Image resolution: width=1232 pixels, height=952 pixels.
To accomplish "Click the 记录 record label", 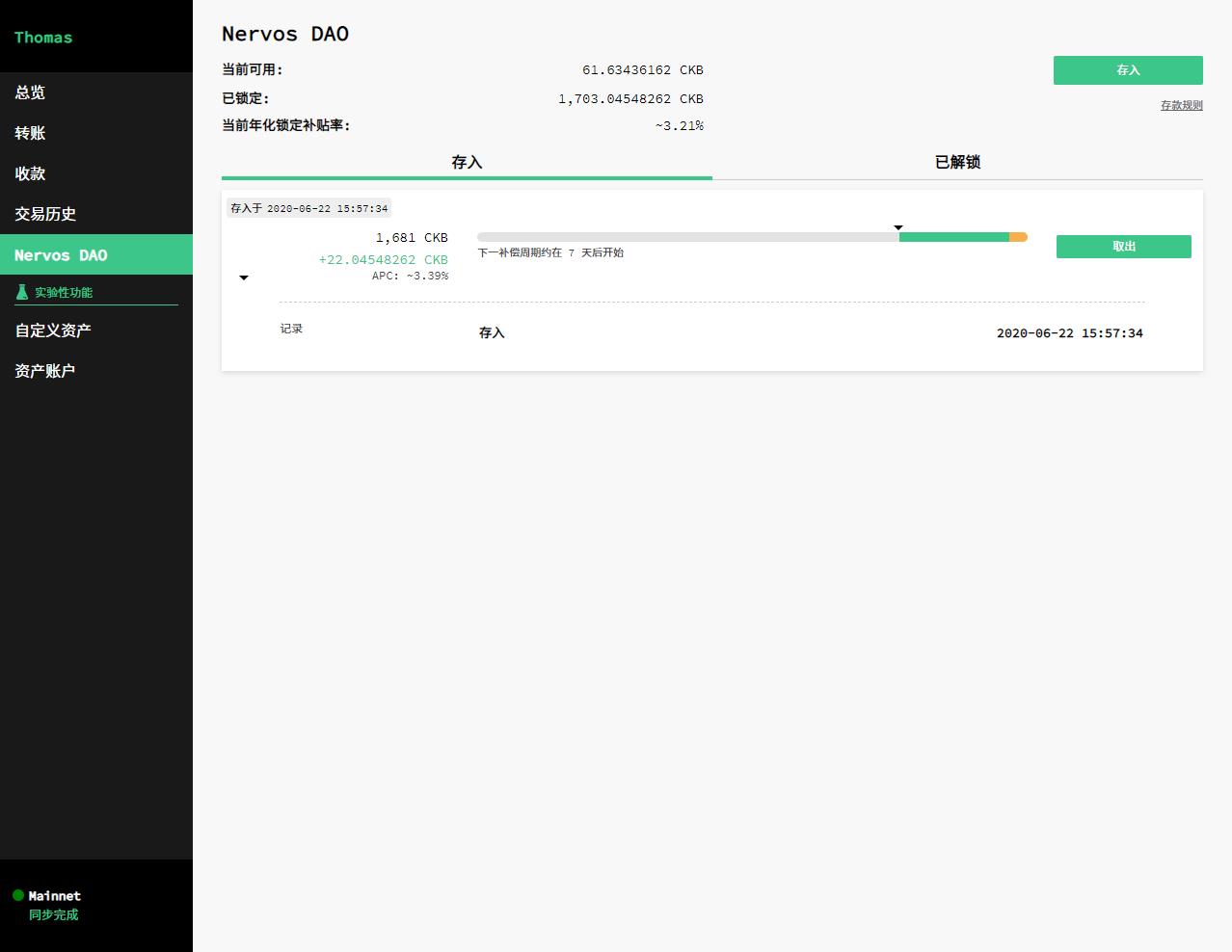I will point(291,329).
